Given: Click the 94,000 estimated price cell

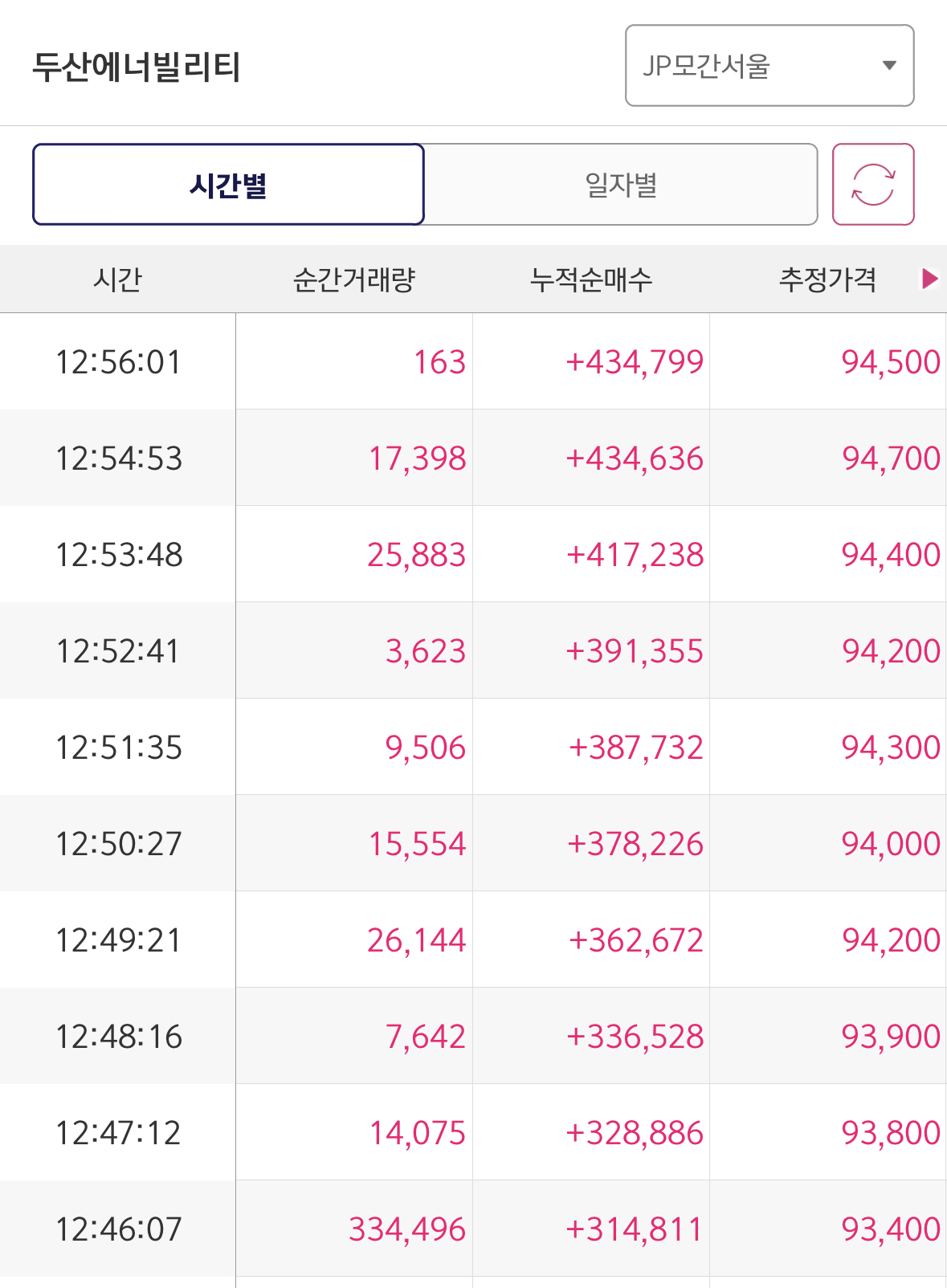Looking at the screenshot, I should [x=890, y=844].
